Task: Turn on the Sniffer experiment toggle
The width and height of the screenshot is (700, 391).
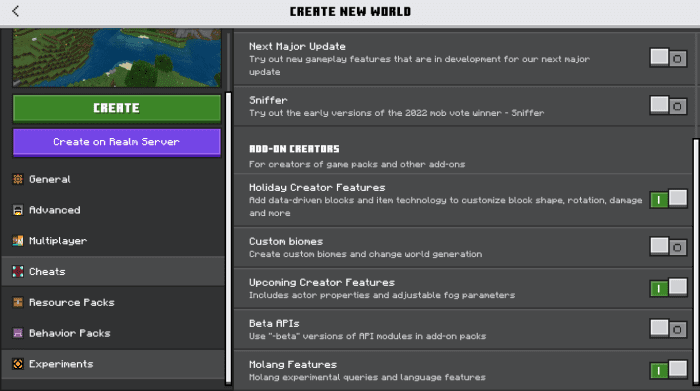Action: click(668, 106)
